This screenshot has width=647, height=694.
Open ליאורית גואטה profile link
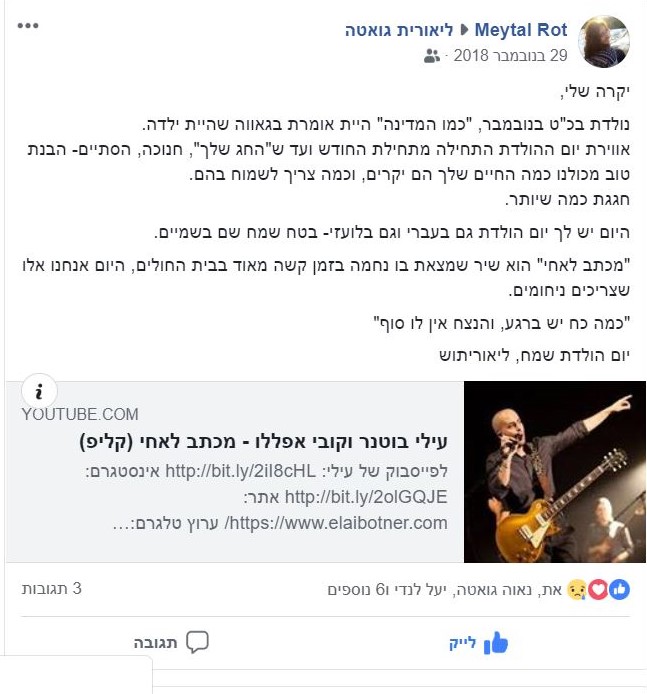[399, 30]
